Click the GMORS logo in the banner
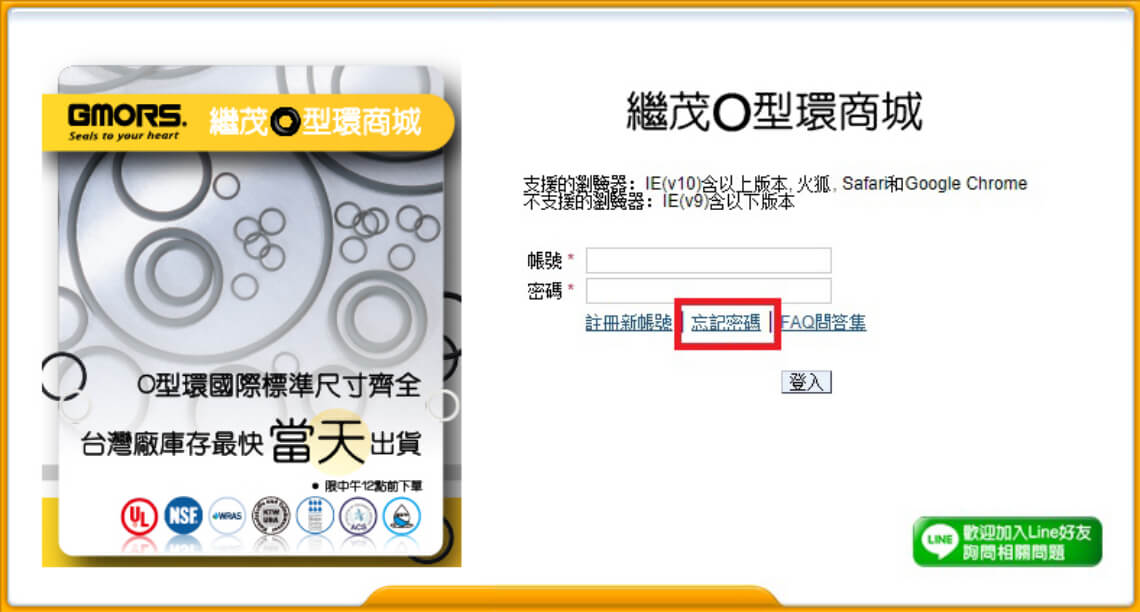This screenshot has width=1140, height=612. 127,121
